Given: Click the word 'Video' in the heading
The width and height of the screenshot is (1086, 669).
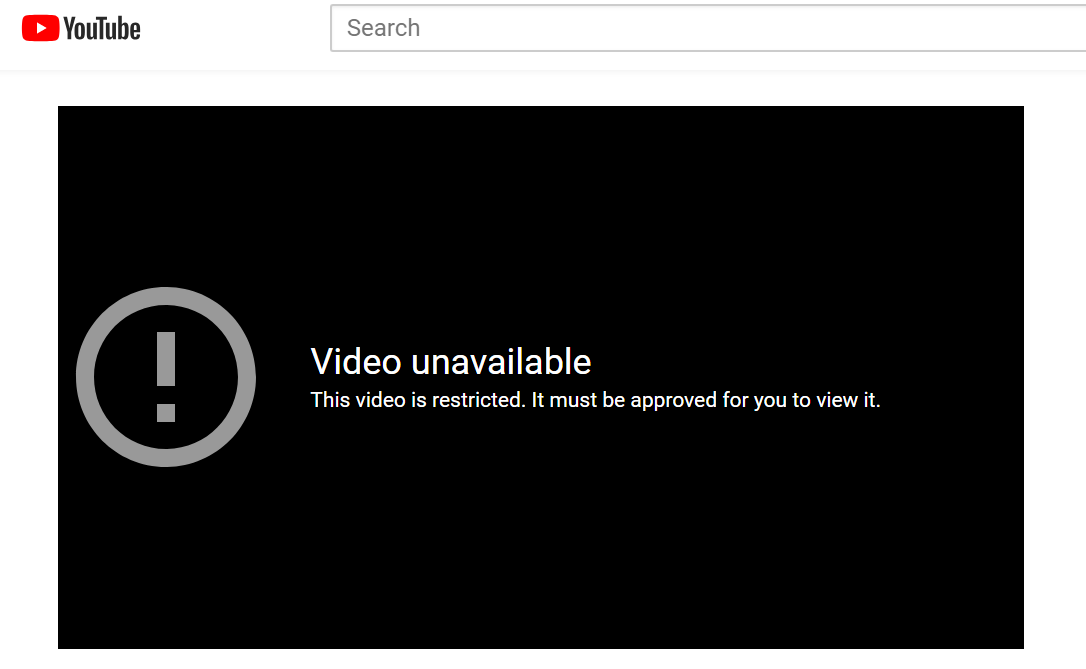Looking at the screenshot, I should (x=356, y=362).
